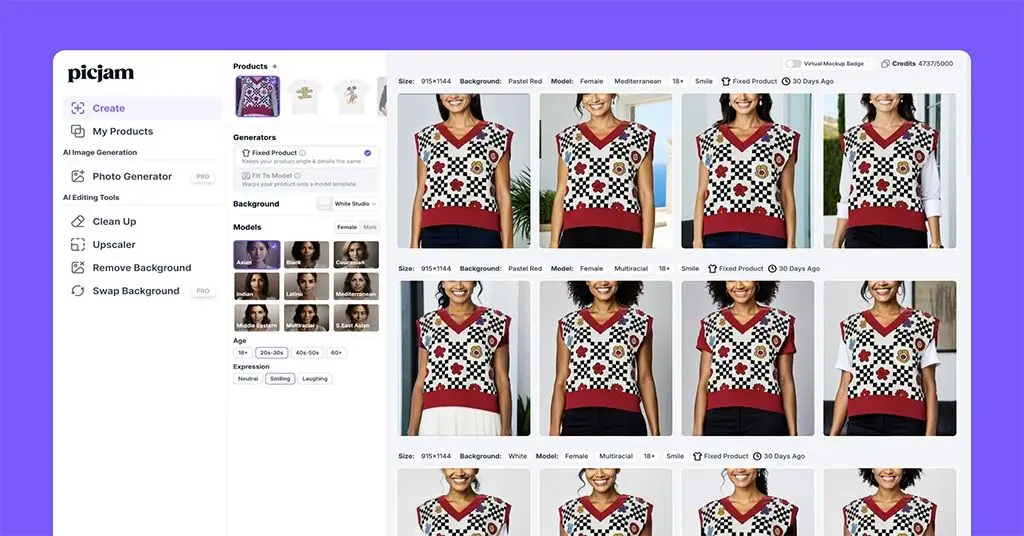This screenshot has height=536, width=1024.
Task: Open the Upscaler tool icon
Action: tap(78, 244)
